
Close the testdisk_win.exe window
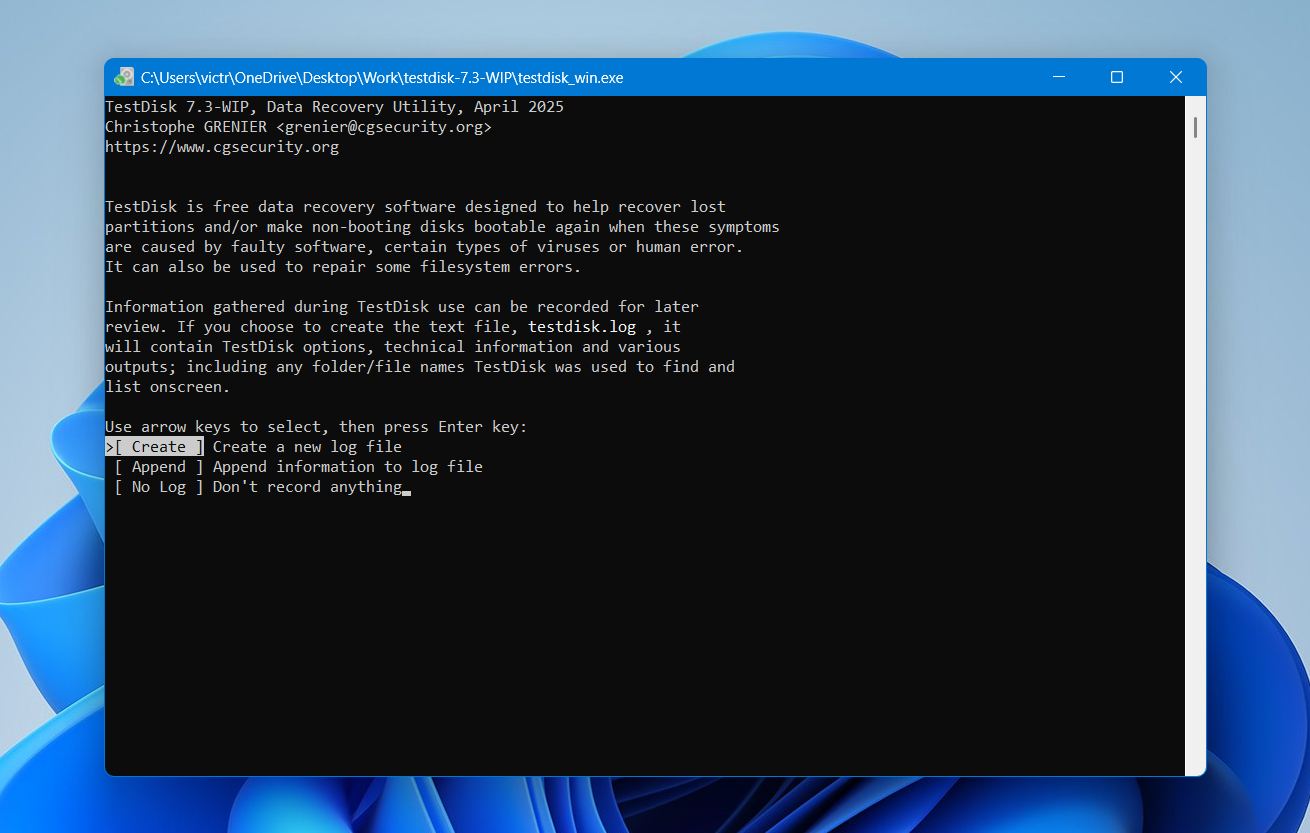(x=1176, y=76)
